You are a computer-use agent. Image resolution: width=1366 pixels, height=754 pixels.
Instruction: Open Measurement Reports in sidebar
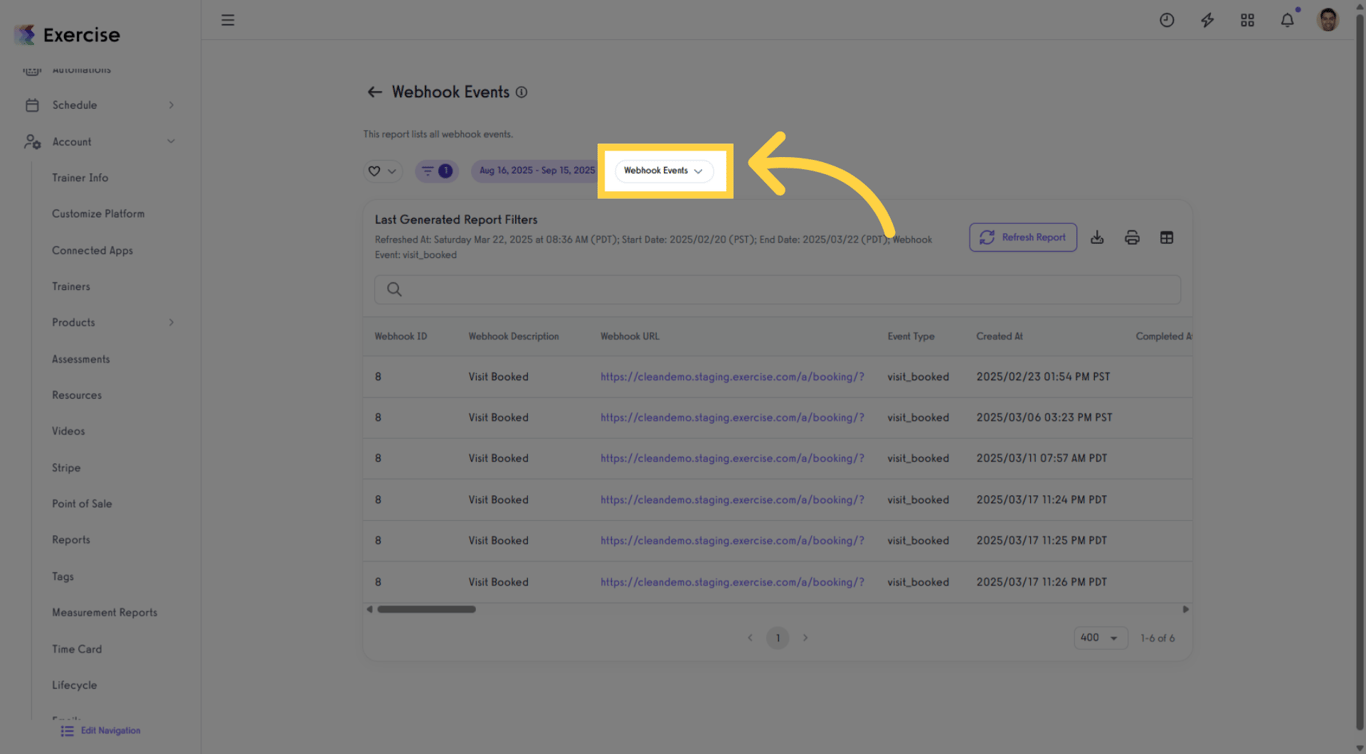105,613
